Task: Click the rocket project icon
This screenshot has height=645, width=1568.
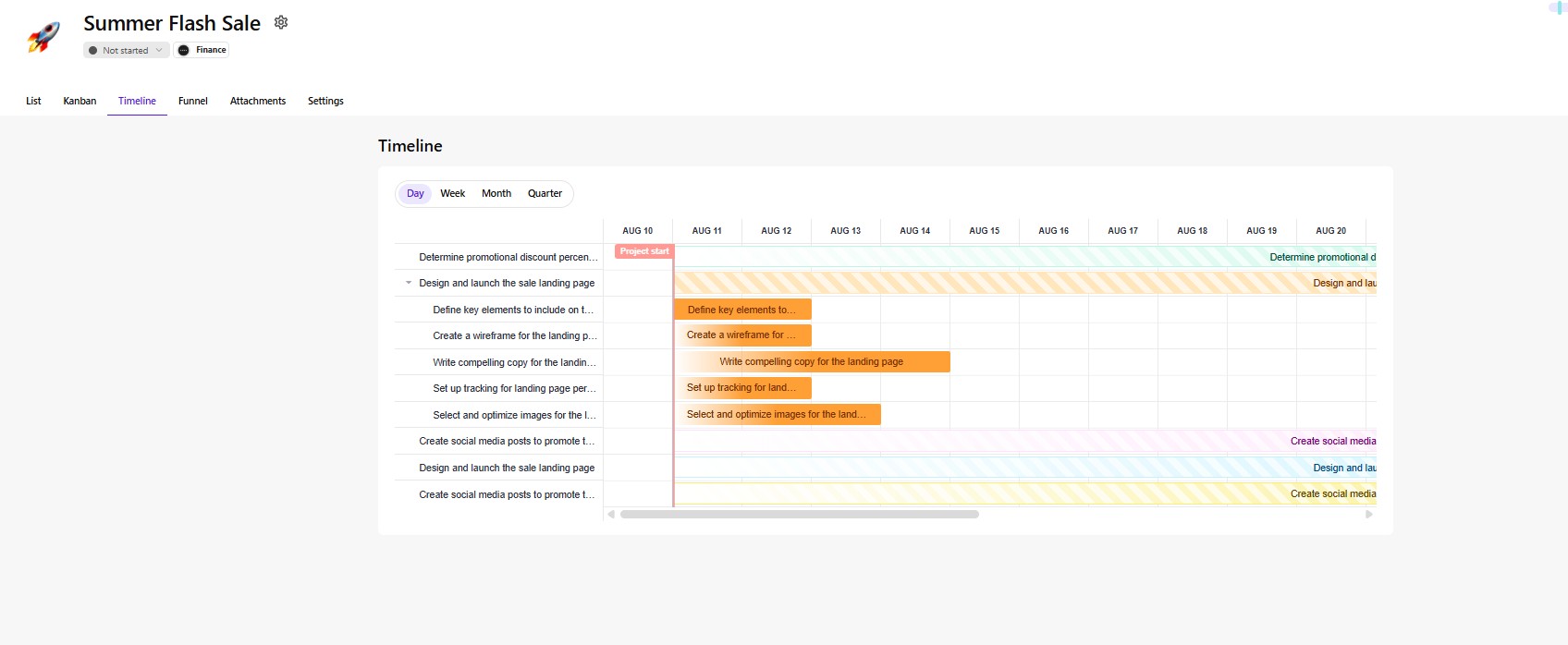Action: [43, 37]
